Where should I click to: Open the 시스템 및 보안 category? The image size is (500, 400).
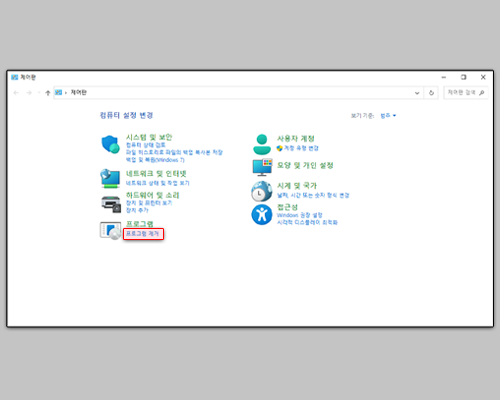point(149,137)
